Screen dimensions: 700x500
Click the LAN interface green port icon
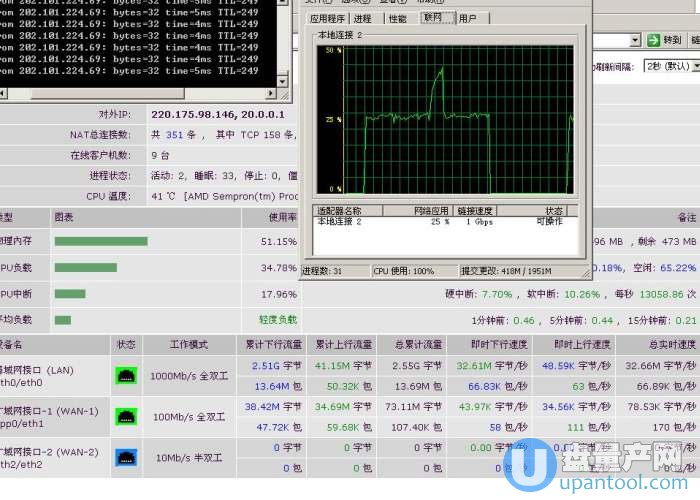pos(126,375)
